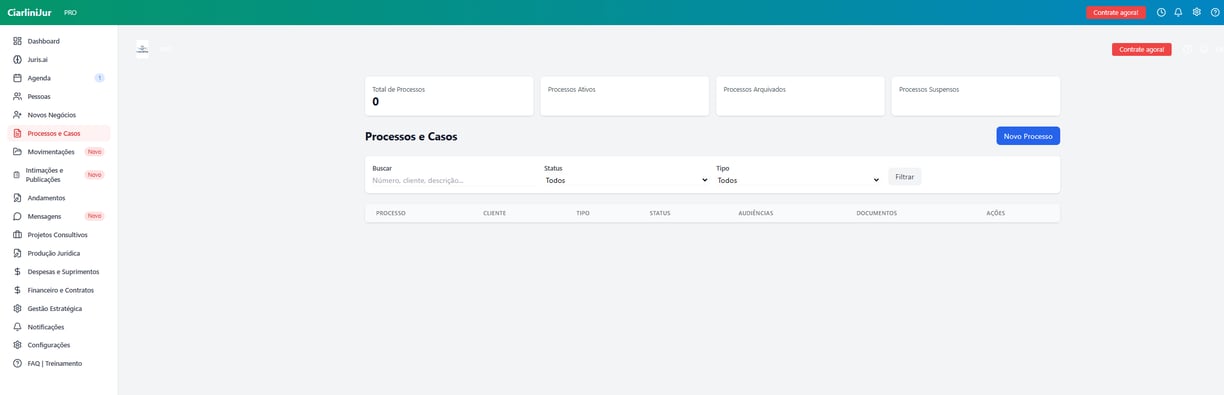Click the Despesas e Suprimentos dollar icon
Screen dimensions: 1224x395
coord(17,272)
